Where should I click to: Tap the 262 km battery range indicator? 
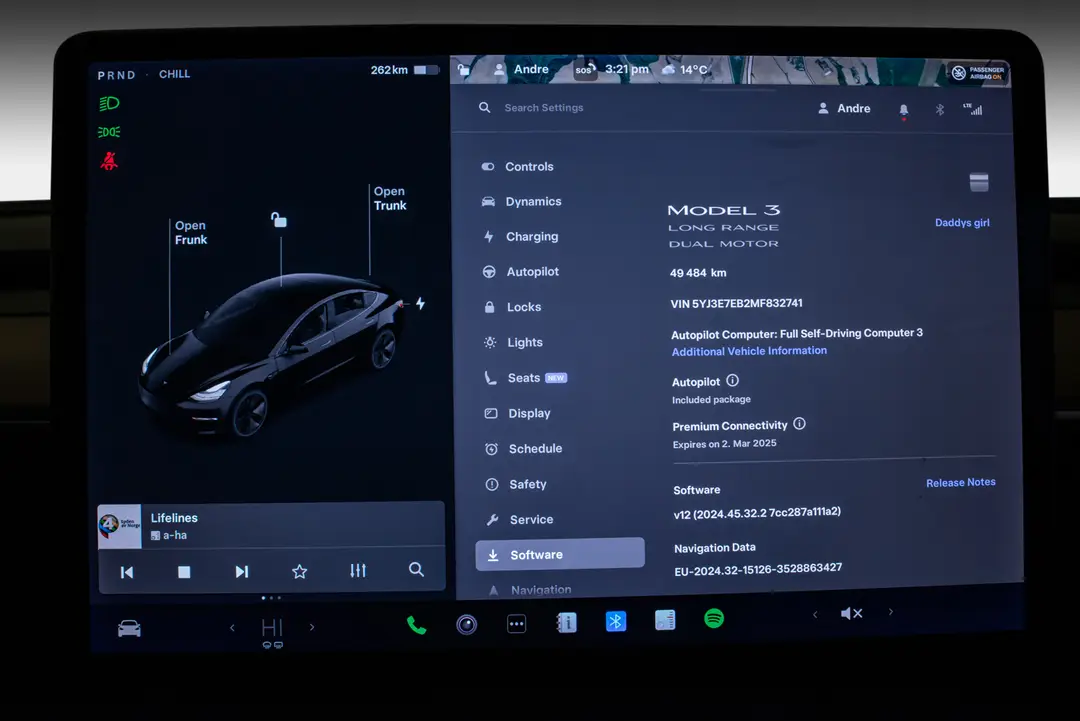(405, 70)
